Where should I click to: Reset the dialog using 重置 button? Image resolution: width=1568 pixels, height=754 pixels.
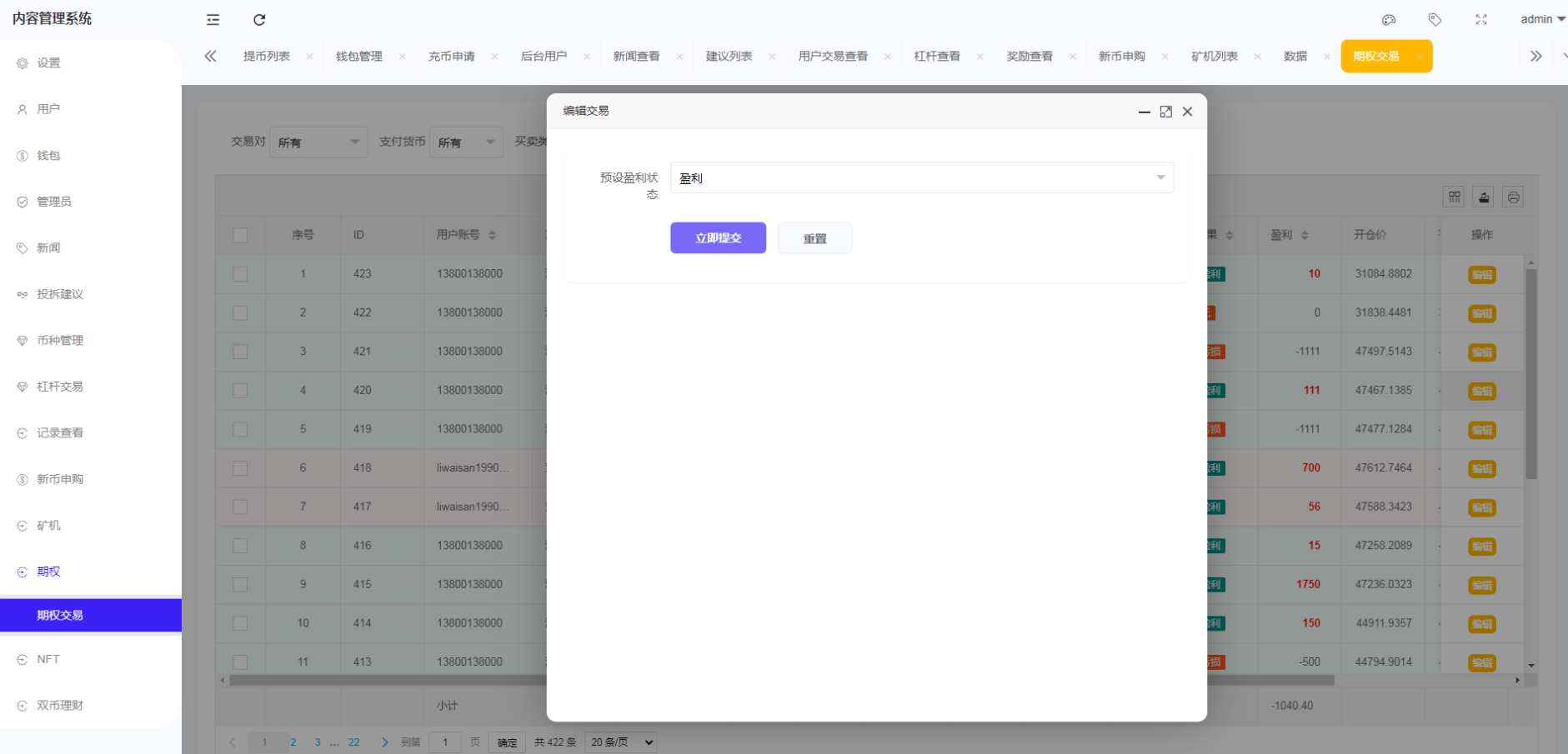pyautogui.click(x=814, y=237)
